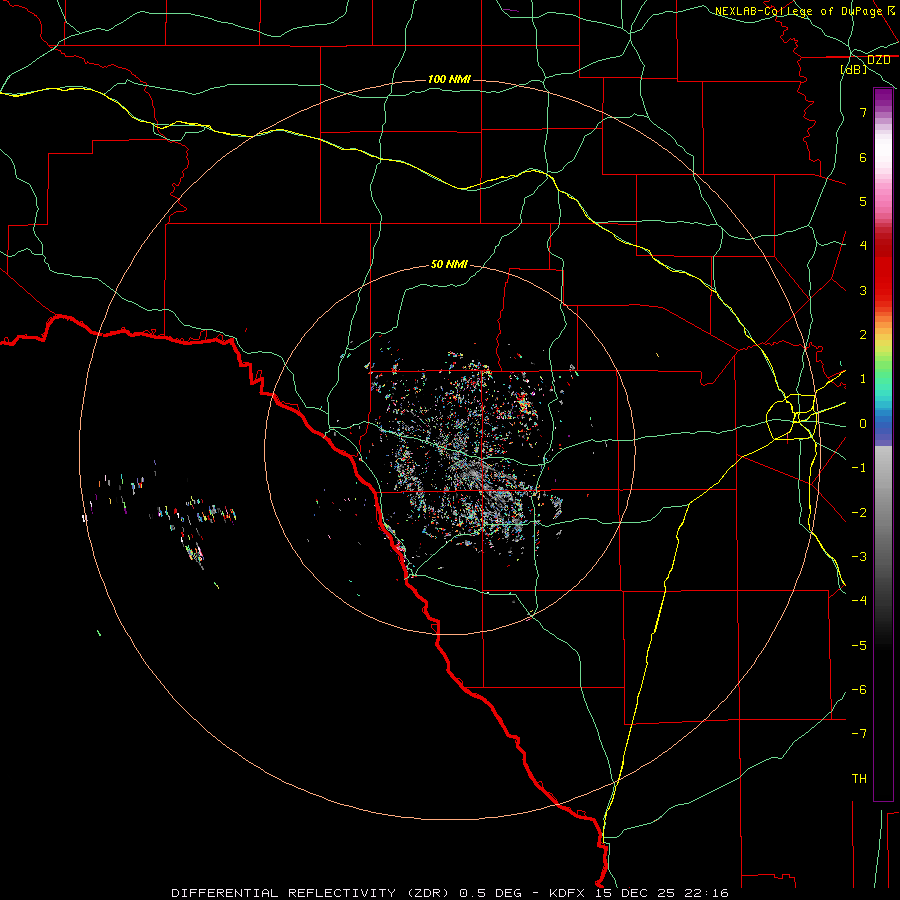Click the "-5" tick on the color scale
Image resolution: width=900 pixels, height=900 pixels.
(x=859, y=646)
